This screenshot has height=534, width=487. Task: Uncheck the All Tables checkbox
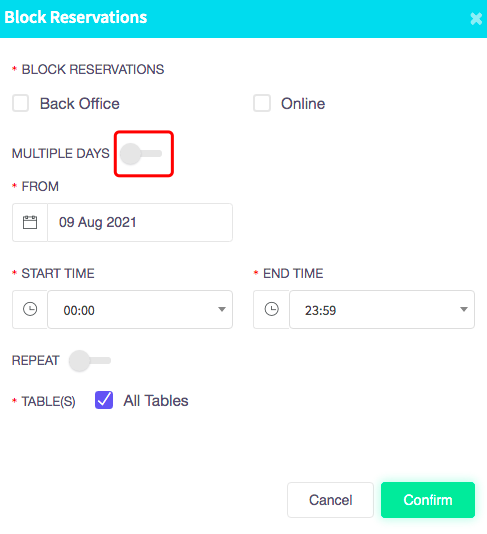pyautogui.click(x=104, y=400)
